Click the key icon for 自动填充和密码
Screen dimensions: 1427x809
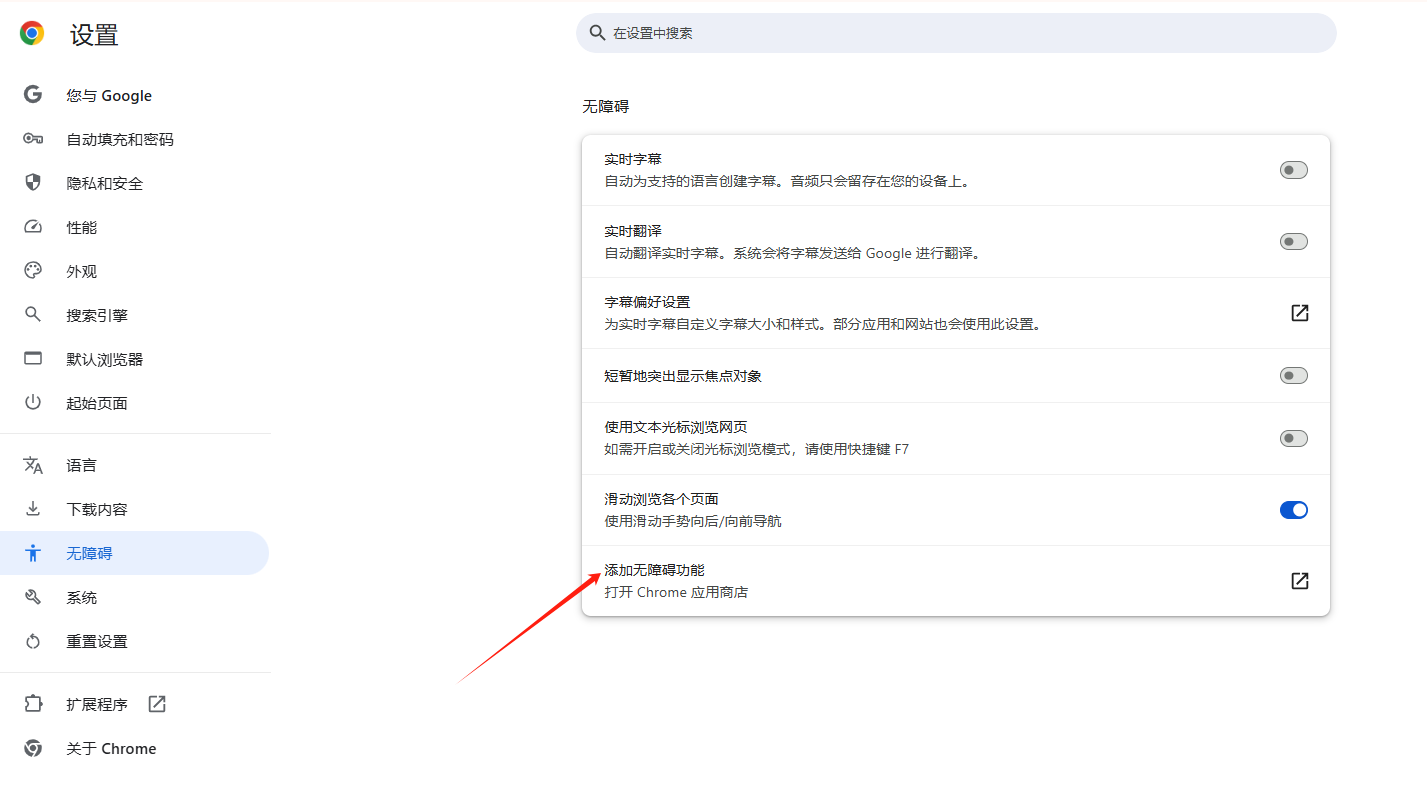[x=33, y=139]
